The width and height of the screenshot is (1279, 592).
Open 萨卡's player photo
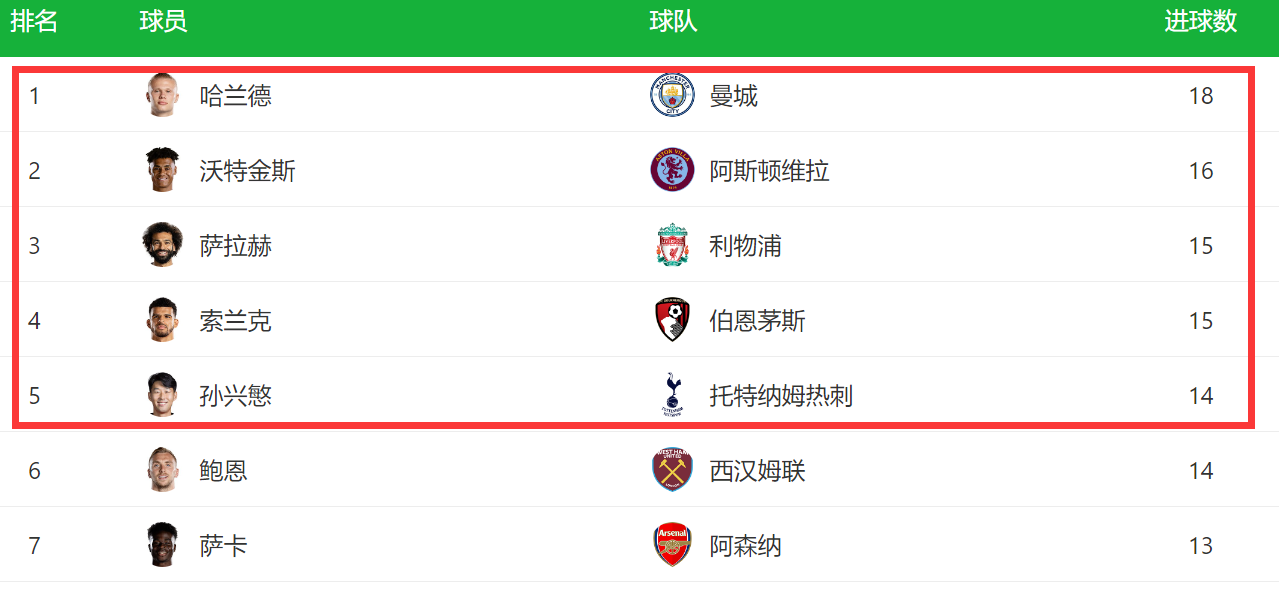[x=162, y=545]
